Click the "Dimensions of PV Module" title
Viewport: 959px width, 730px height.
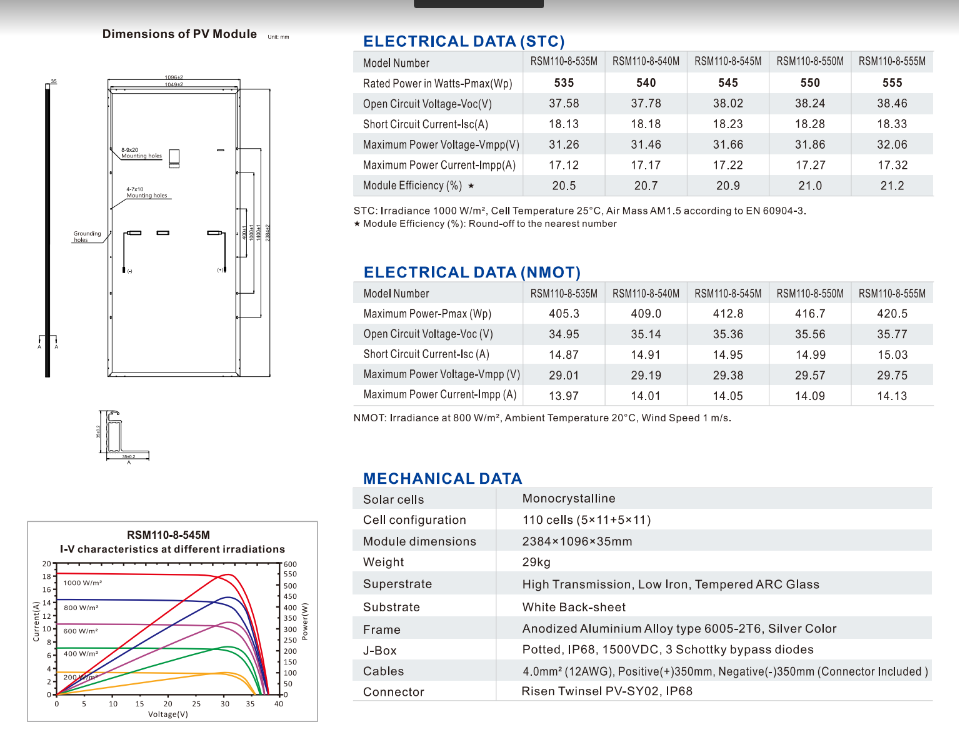tap(179, 34)
